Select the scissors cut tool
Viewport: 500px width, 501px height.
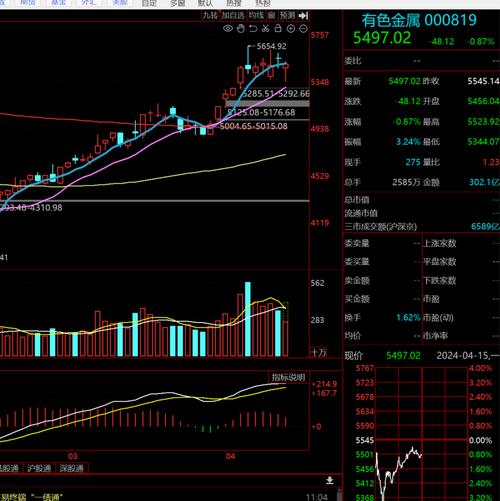tap(265, 29)
